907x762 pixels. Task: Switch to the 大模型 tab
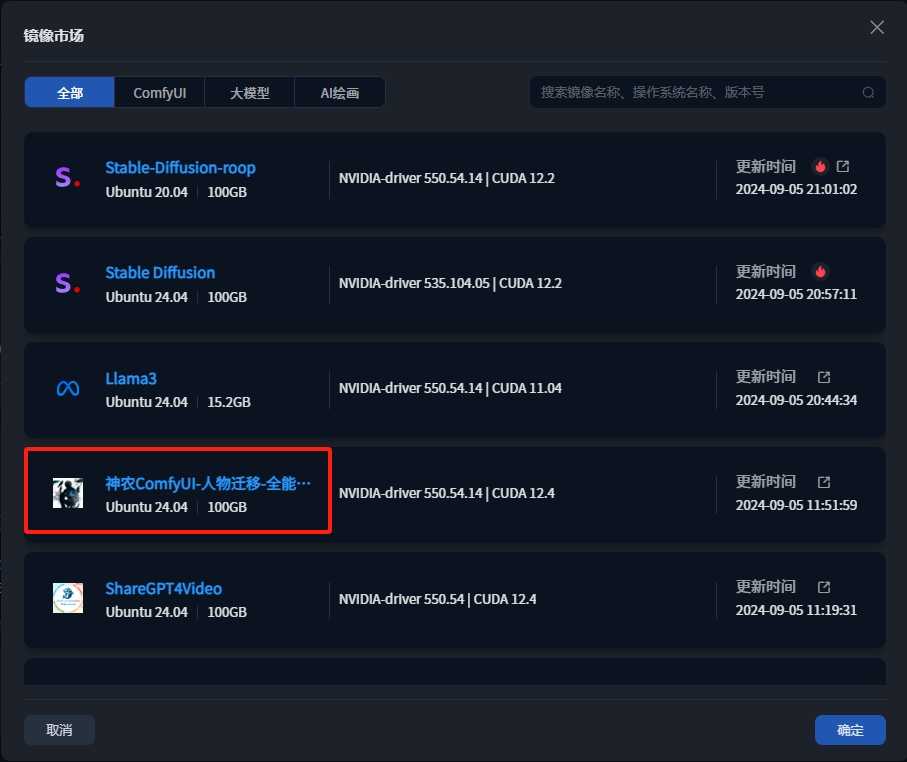(x=250, y=93)
